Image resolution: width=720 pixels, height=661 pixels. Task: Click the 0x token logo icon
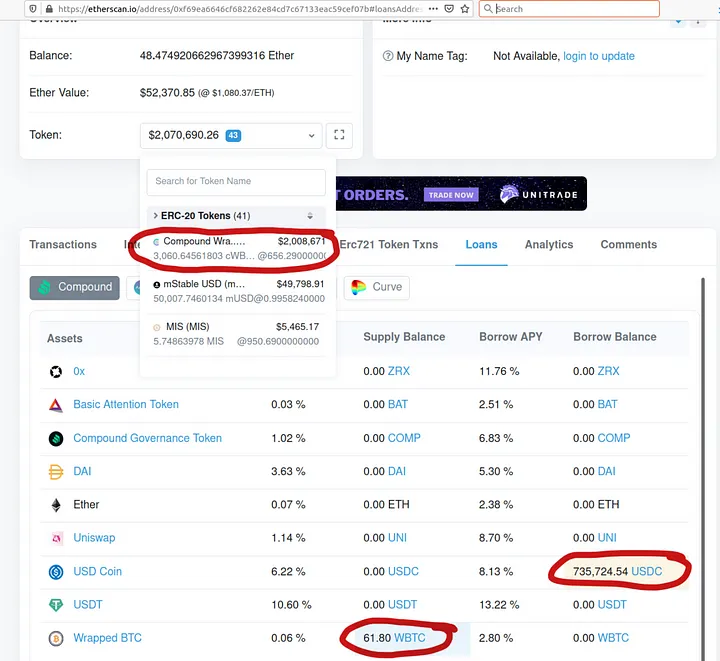pyautogui.click(x=56, y=371)
